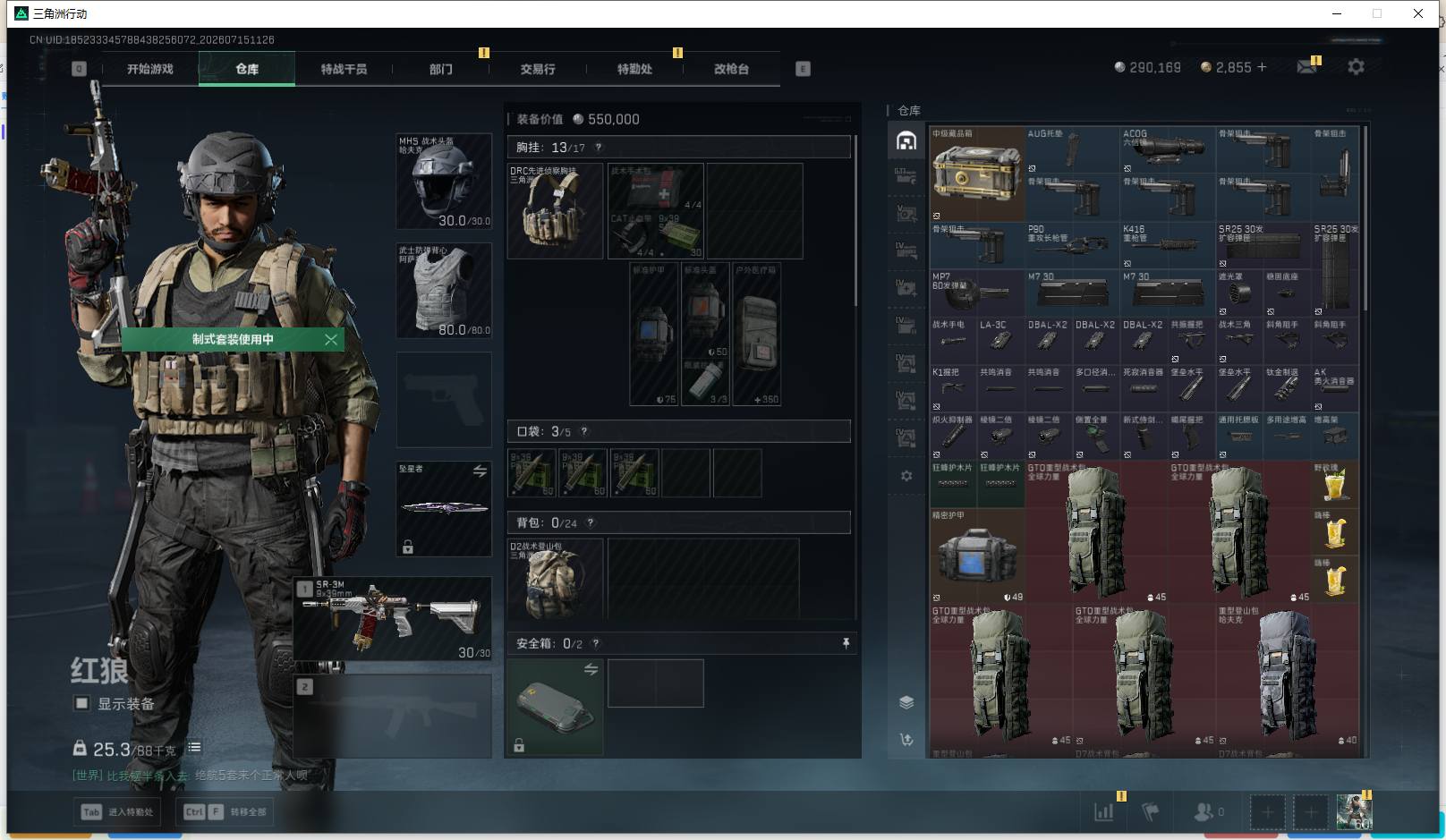Close the 制式套装使用中 banner

click(x=331, y=339)
